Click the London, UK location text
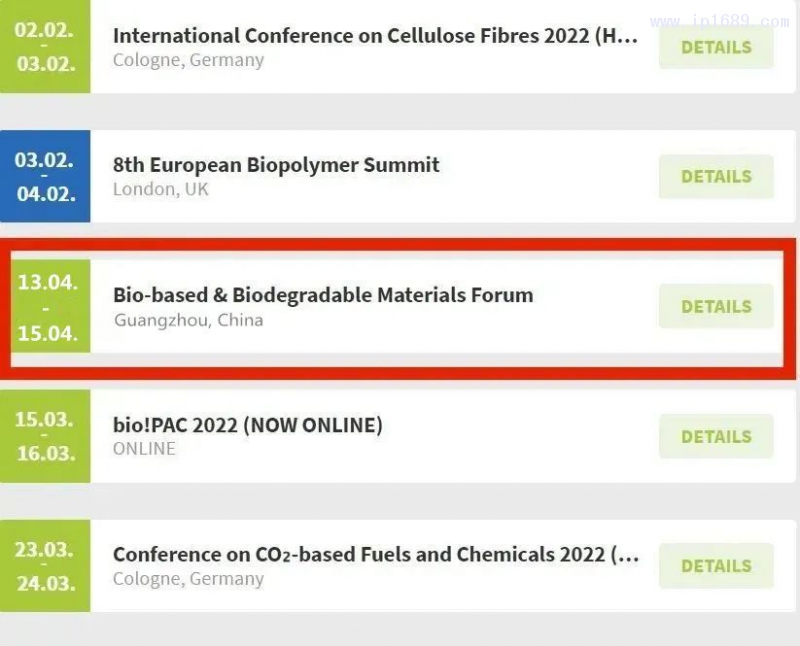 pyautogui.click(x=161, y=189)
